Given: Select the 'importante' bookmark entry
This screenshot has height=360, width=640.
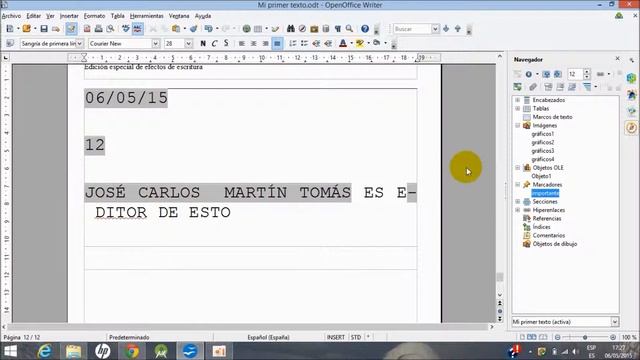Looking at the screenshot, I should pos(545,193).
